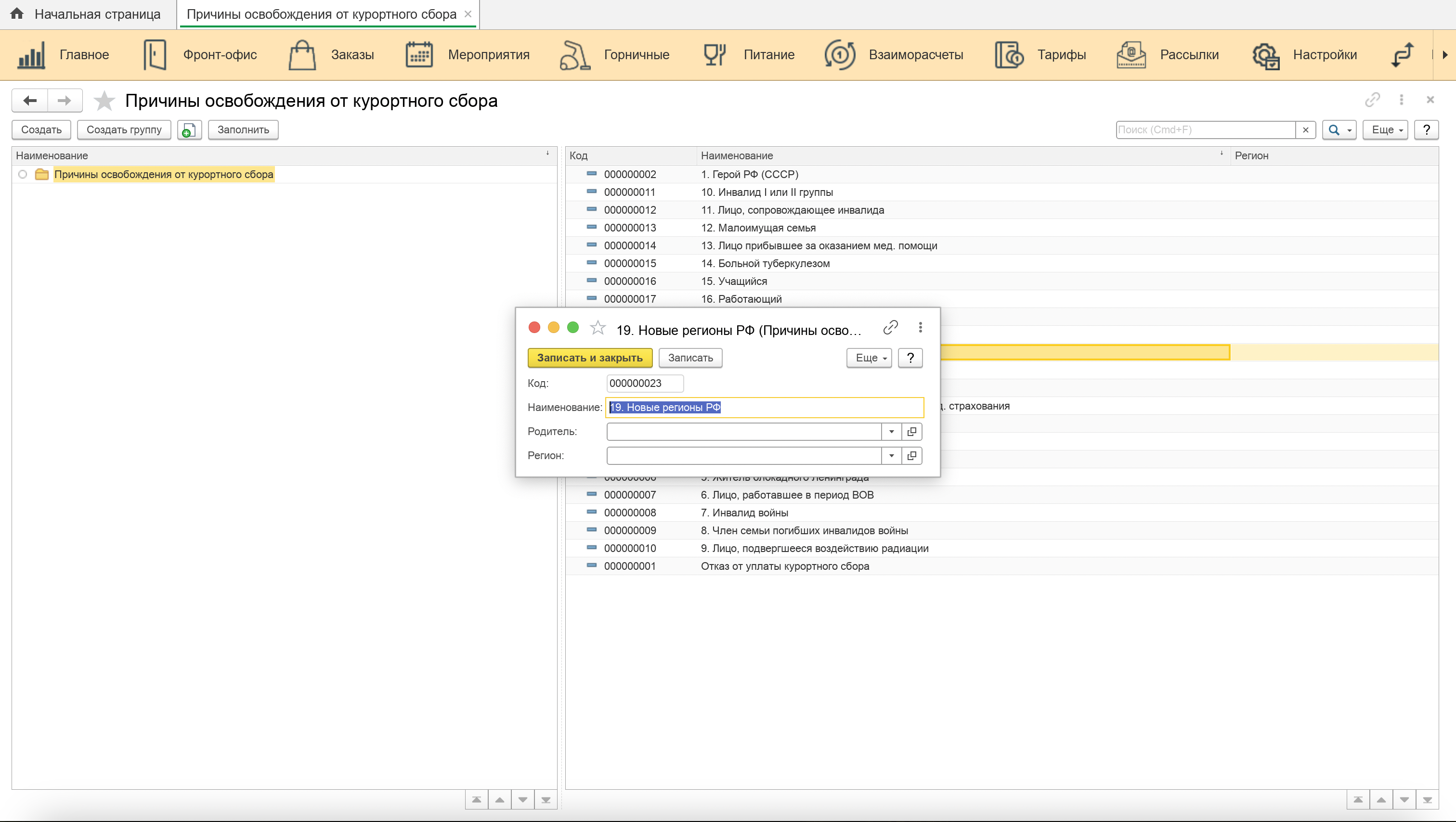This screenshot has height=822, width=1456.
Task: Click the copy-create icon with green plus
Action: click(189, 130)
